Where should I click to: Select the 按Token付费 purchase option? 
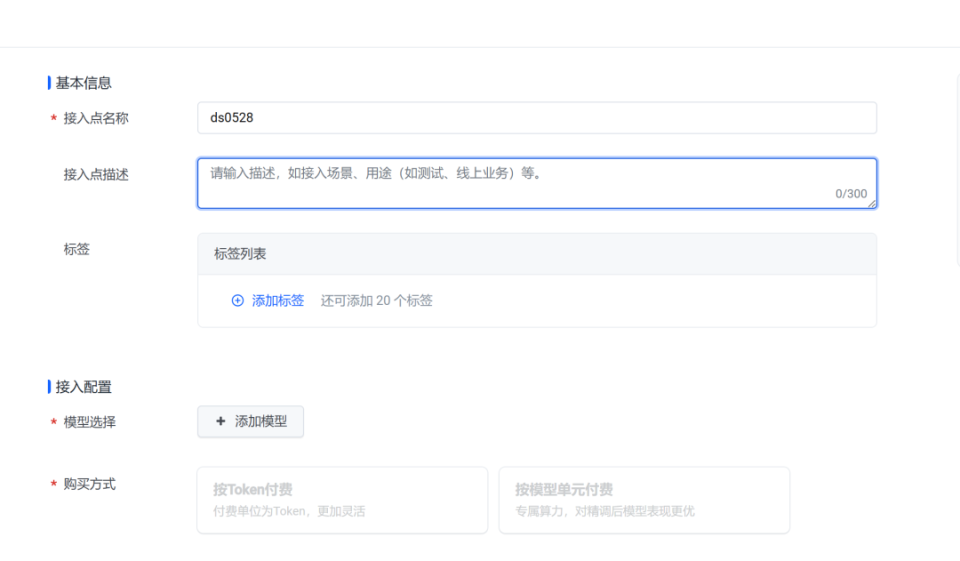(x=342, y=500)
